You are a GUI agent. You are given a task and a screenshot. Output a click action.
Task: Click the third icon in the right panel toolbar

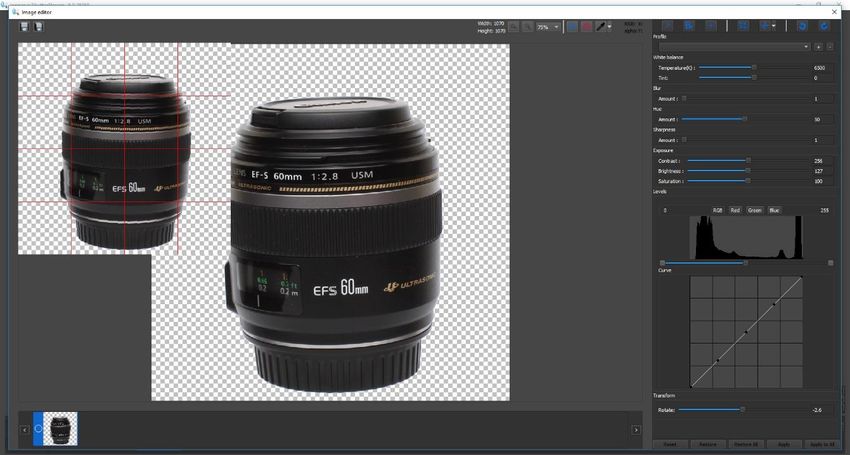[711, 26]
